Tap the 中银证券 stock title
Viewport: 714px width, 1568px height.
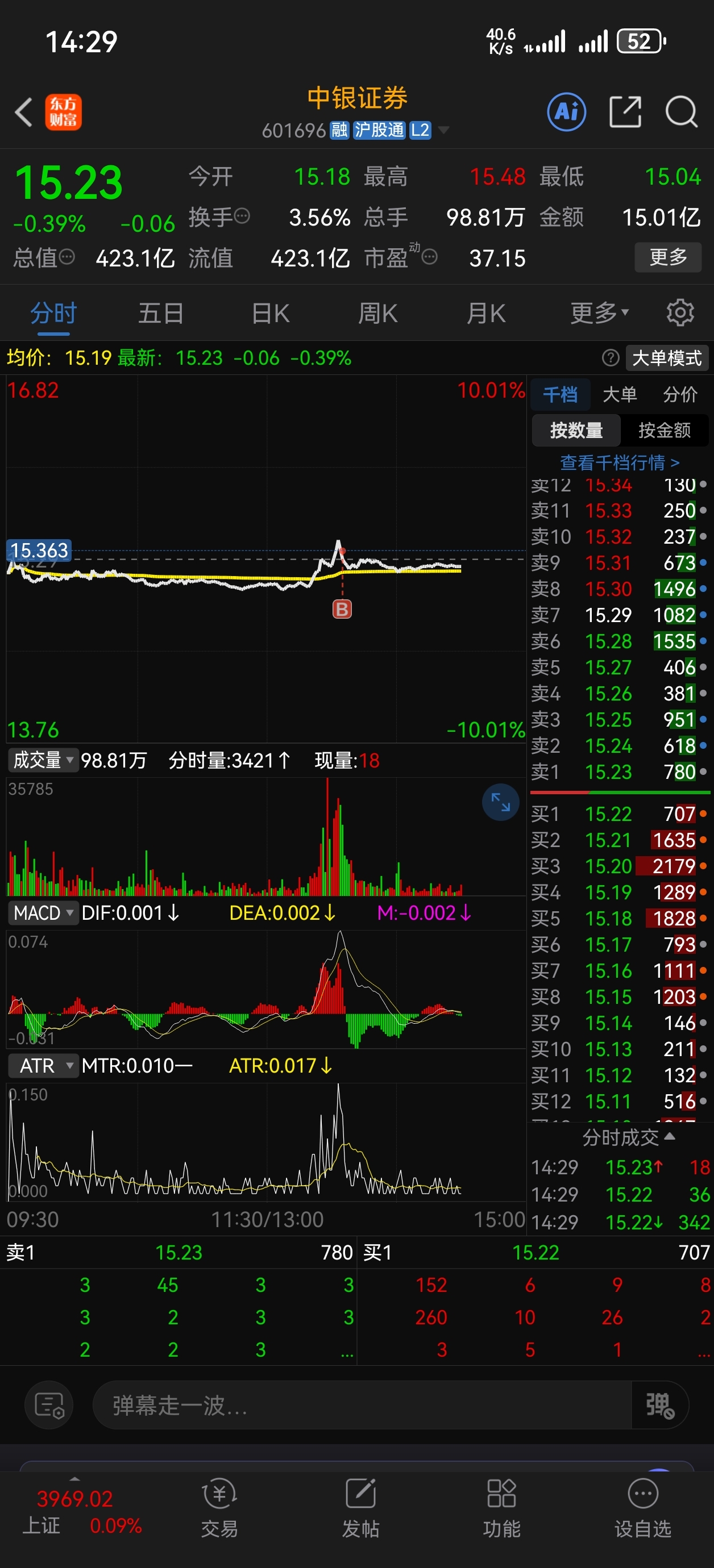[x=357, y=97]
